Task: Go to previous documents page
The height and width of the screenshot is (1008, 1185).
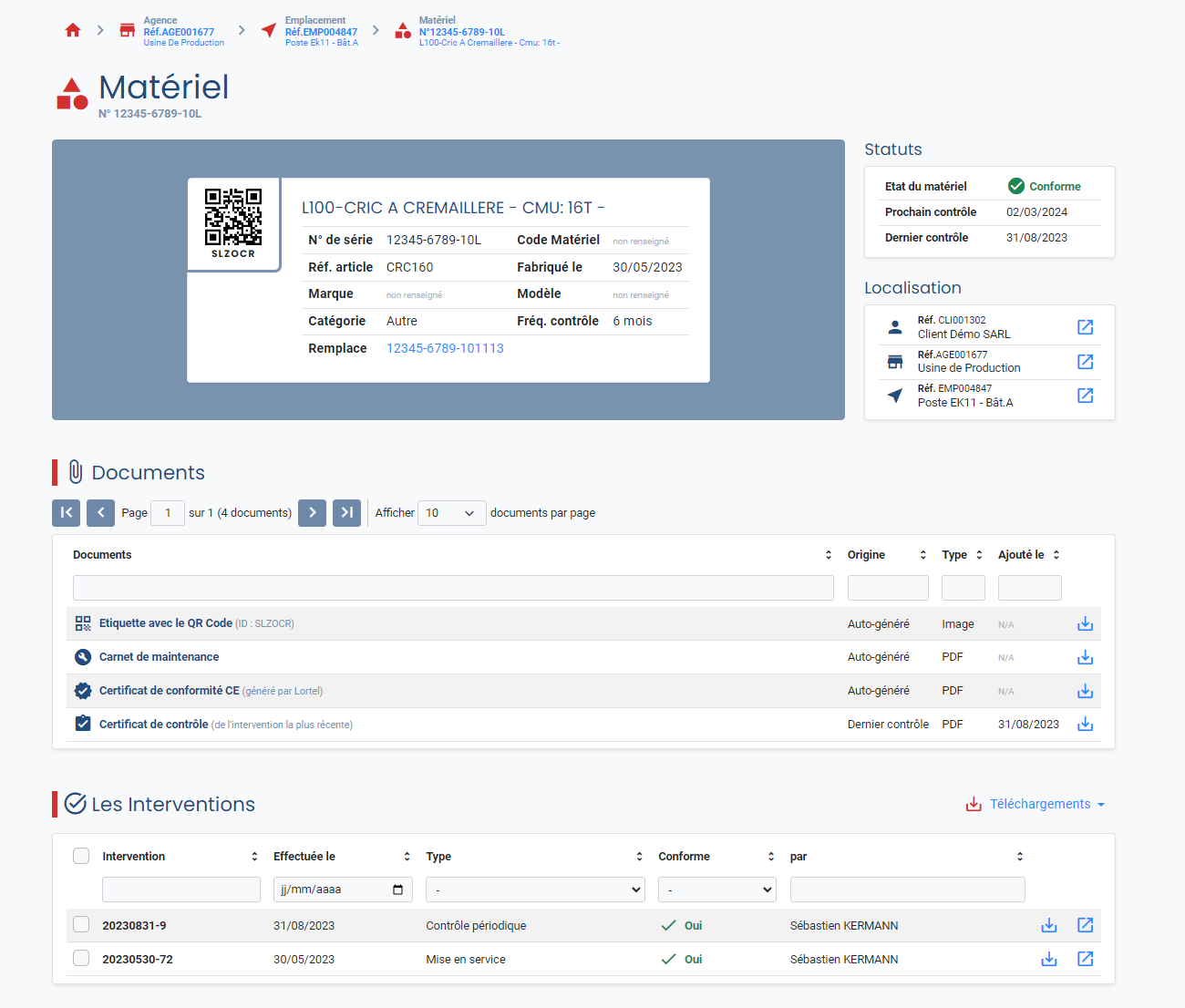Action: pos(101,513)
